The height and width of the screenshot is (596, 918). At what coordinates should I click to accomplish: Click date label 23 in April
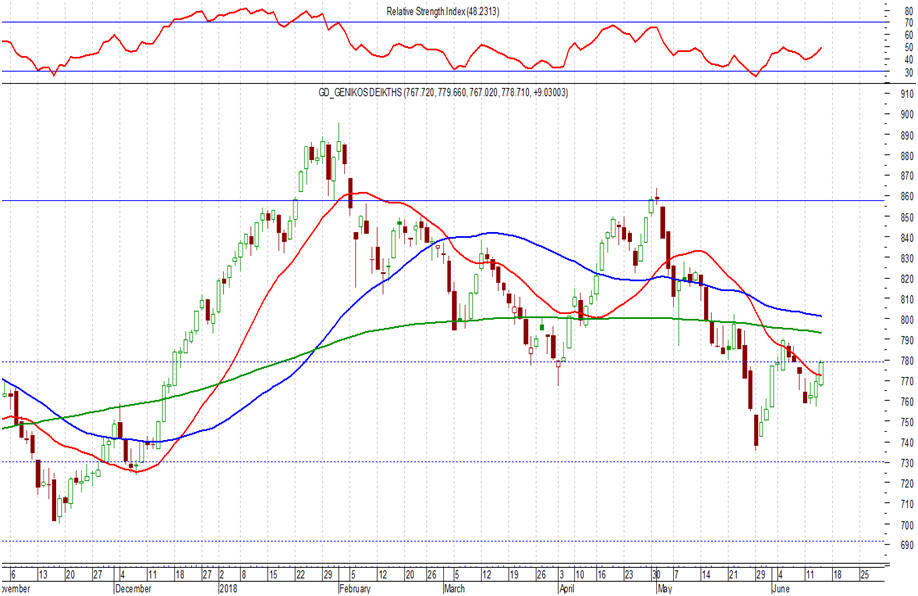tap(629, 575)
